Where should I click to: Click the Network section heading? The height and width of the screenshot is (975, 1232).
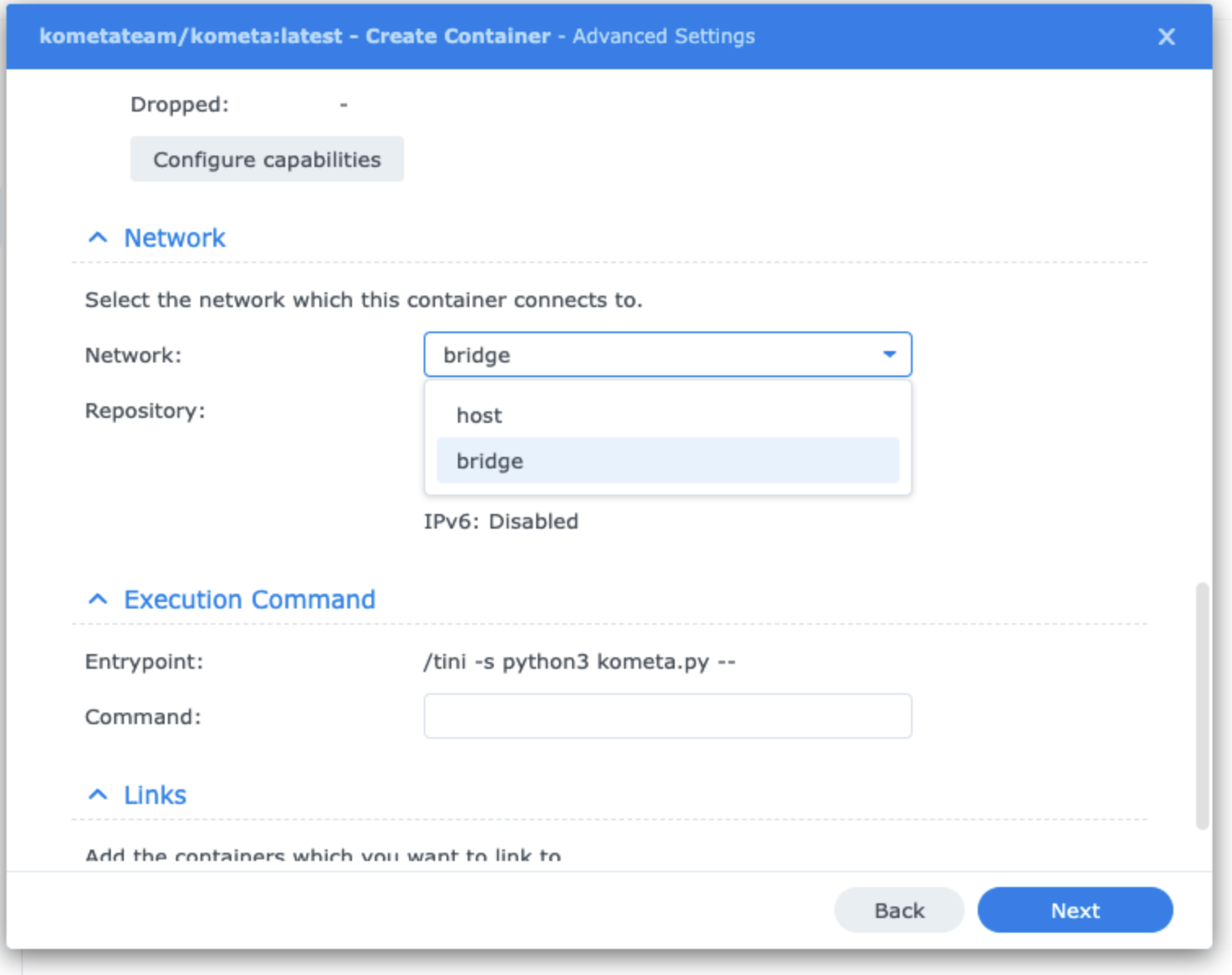point(174,238)
